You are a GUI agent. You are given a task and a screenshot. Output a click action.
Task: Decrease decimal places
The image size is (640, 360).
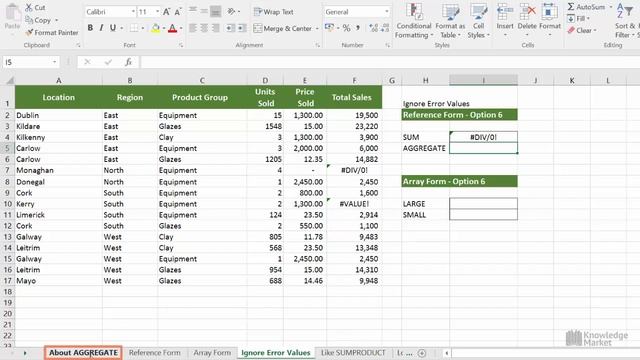coord(384,28)
